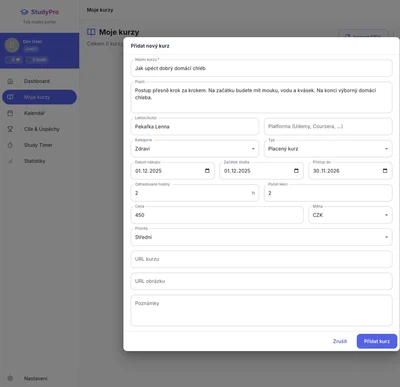Open the Kategorie dropdown showing Zdraví
This screenshot has height=387, width=400.
coord(195,149)
